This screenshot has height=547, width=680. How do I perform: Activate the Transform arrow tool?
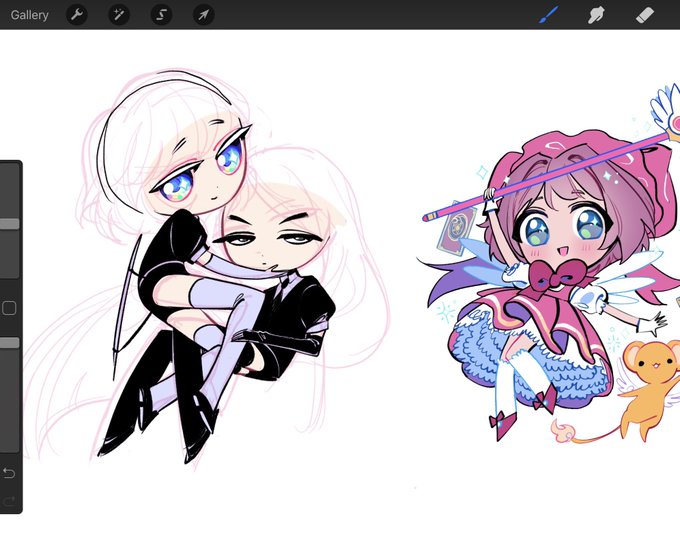click(x=203, y=15)
